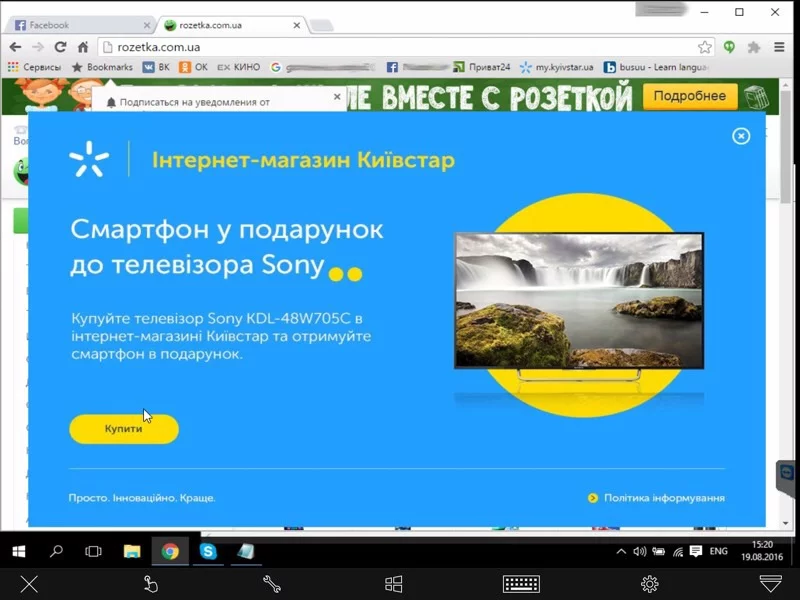Click the browser back arrow

click(x=15, y=47)
